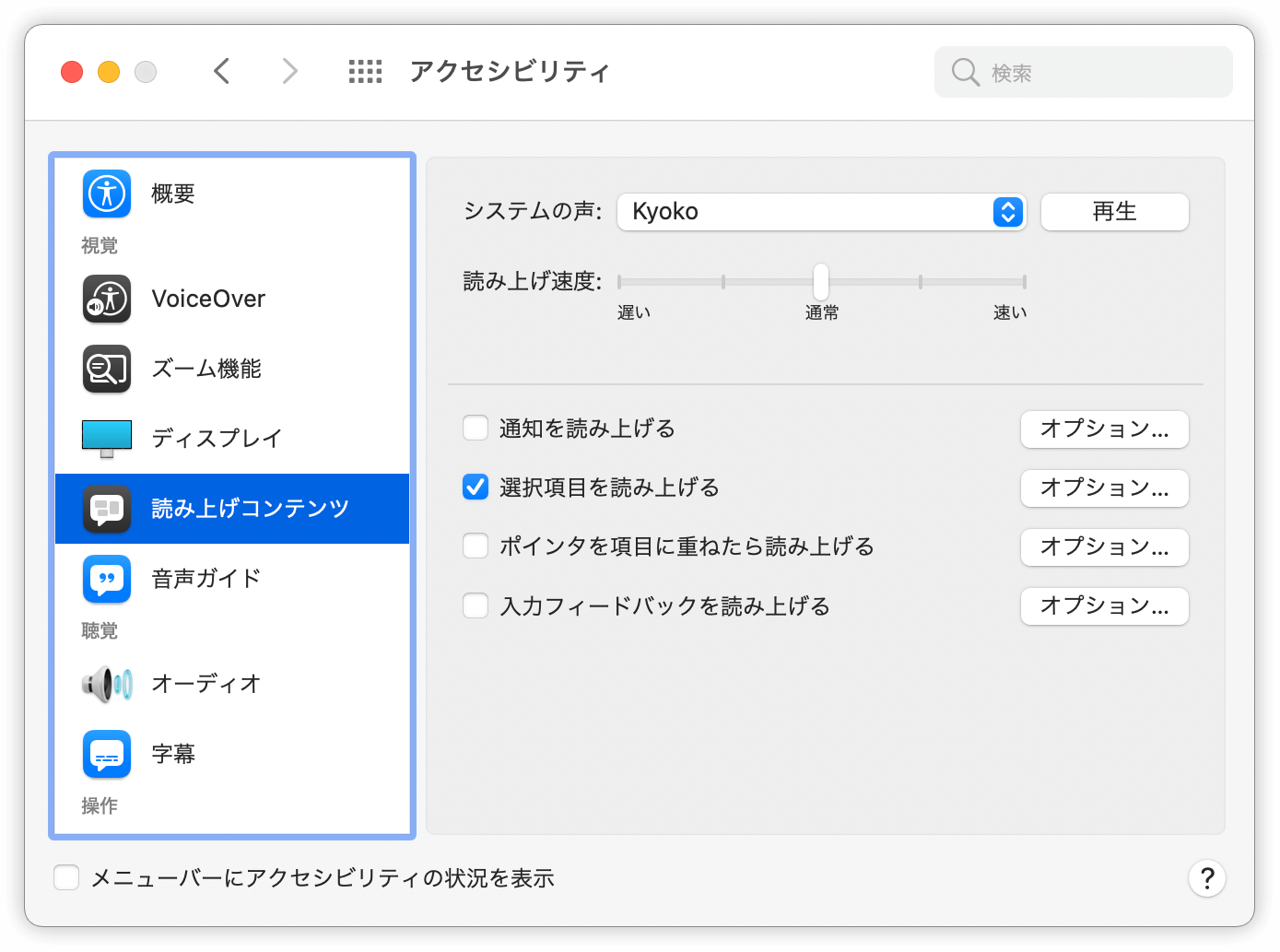
Task: Select ディスプレイ in the sidebar
Action: point(232,439)
